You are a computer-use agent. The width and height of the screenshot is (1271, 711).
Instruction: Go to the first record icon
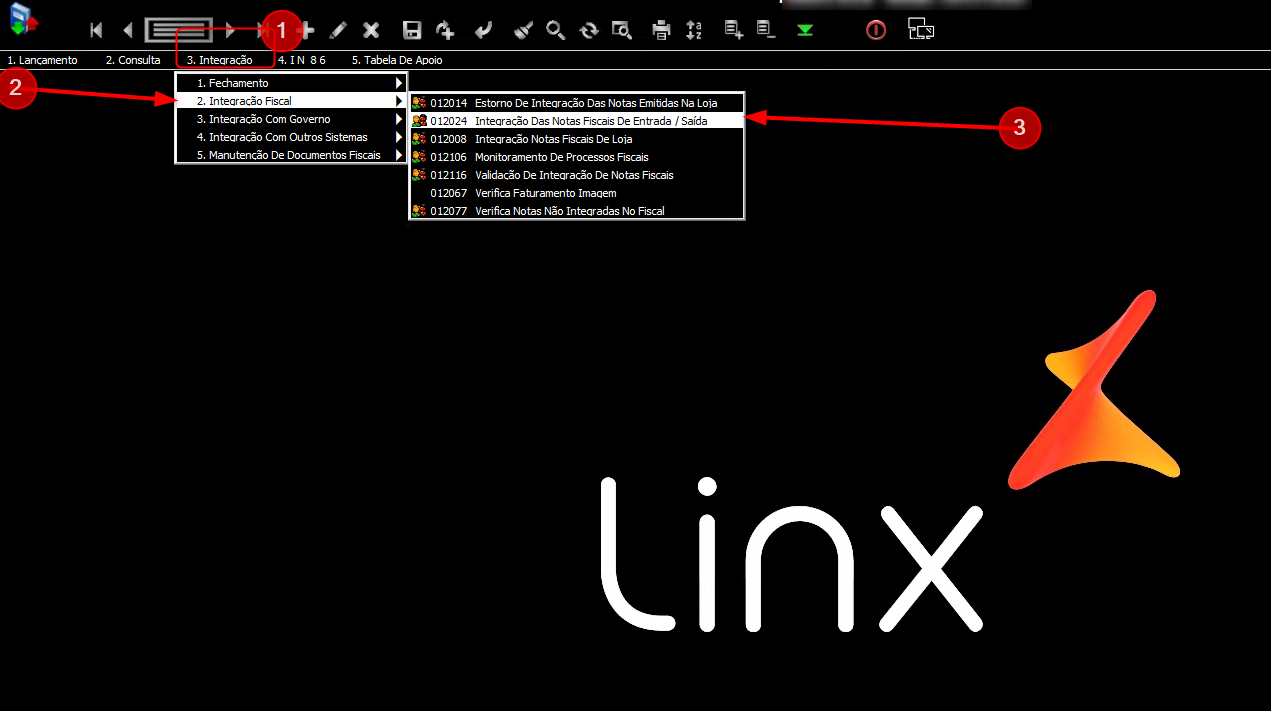96,30
